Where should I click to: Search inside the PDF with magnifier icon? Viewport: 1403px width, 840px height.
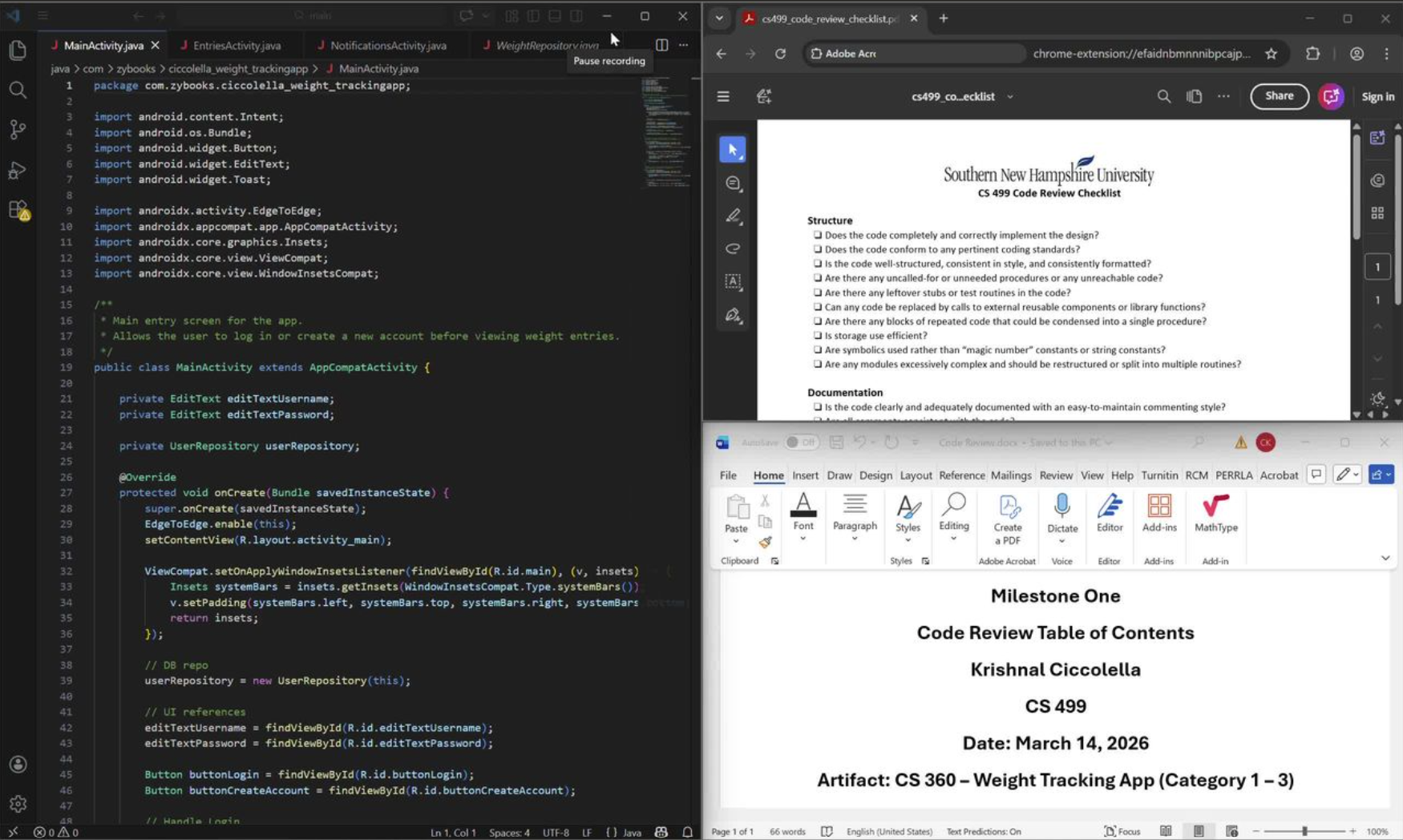point(1163,96)
